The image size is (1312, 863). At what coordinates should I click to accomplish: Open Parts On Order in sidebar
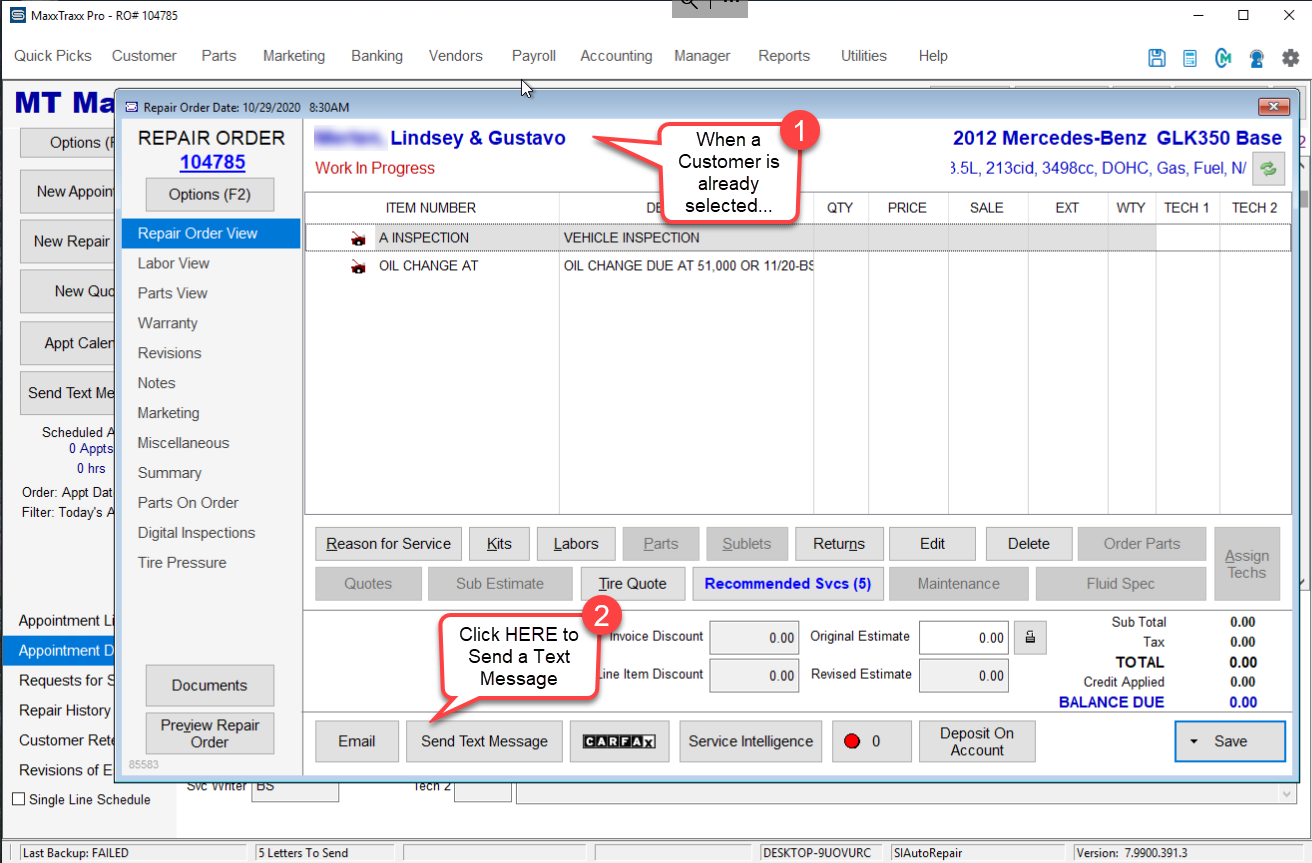tap(188, 503)
